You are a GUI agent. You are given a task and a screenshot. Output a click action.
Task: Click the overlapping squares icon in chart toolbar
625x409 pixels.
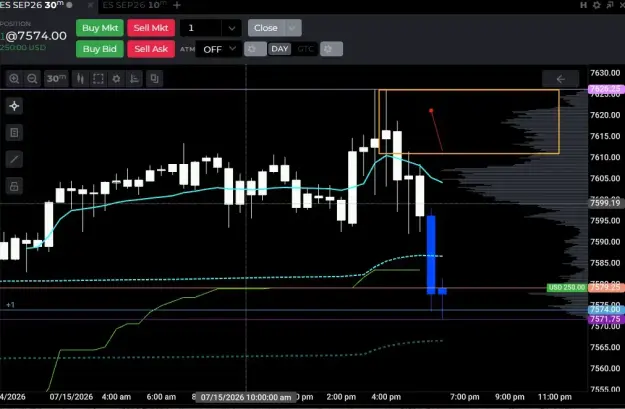[x=154, y=79]
